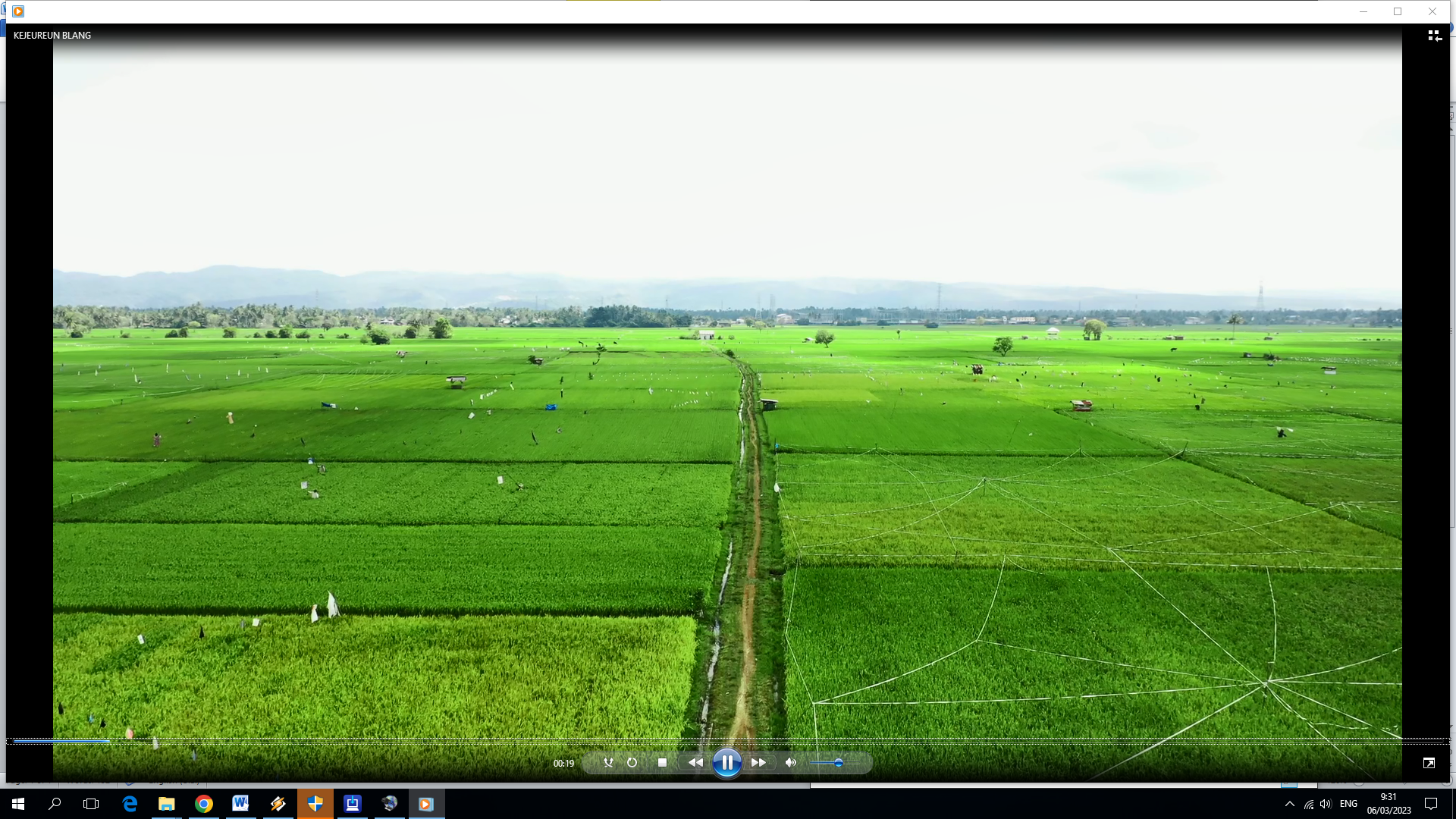The height and width of the screenshot is (819, 1456).
Task: Open Windows Start menu
Action: pyautogui.click(x=18, y=804)
